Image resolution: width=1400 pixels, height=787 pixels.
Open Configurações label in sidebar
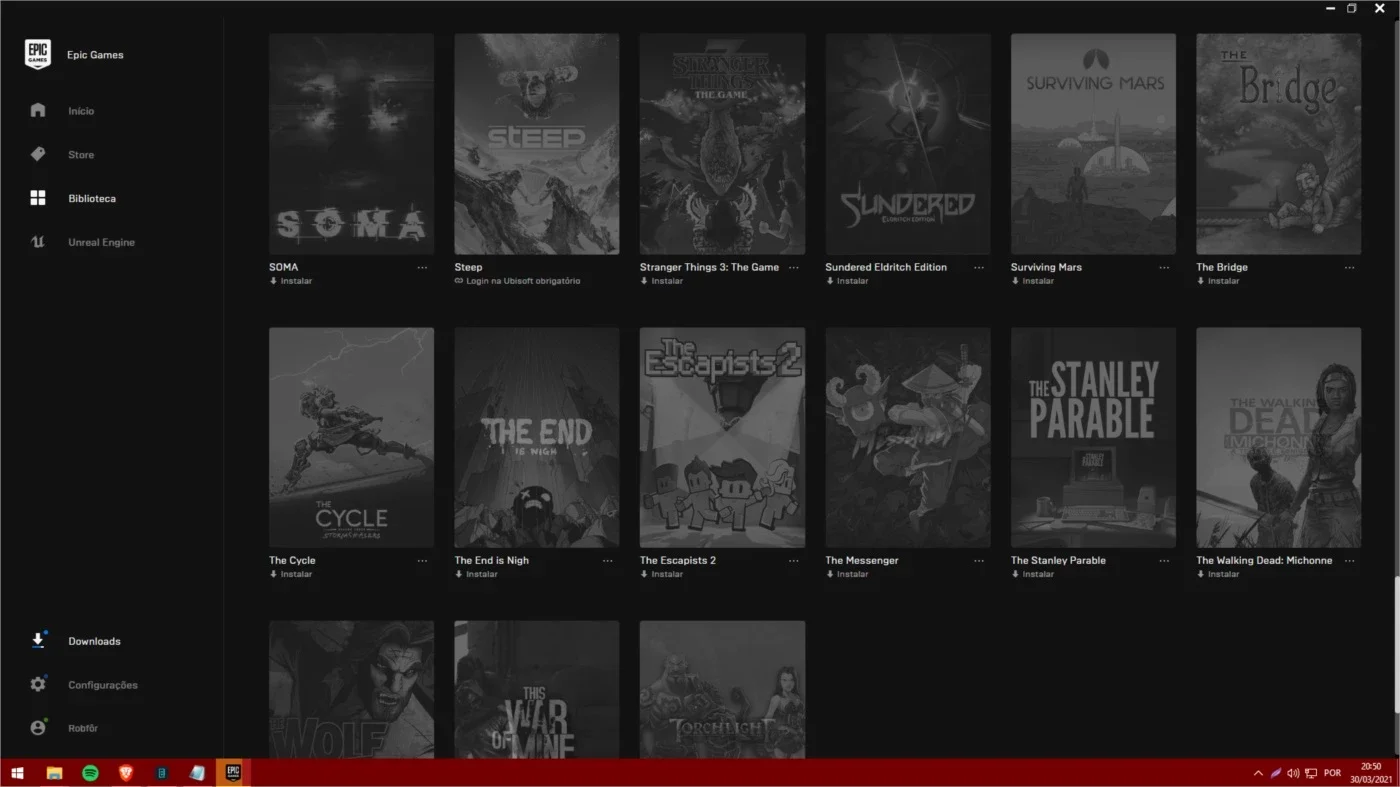pos(103,685)
